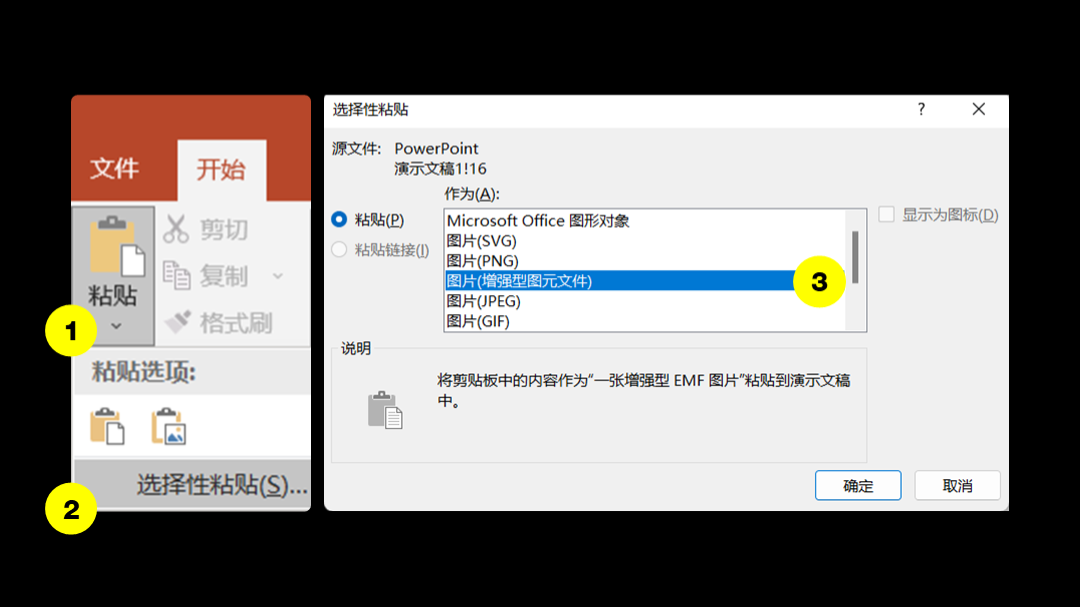Click the Copy icon in the ribbon

pos(177,276)
